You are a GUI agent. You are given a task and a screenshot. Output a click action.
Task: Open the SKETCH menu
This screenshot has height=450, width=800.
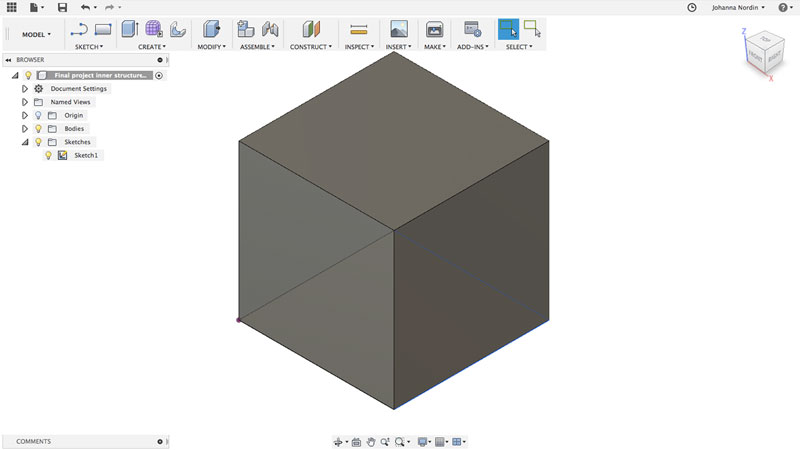tap(89, 46)
